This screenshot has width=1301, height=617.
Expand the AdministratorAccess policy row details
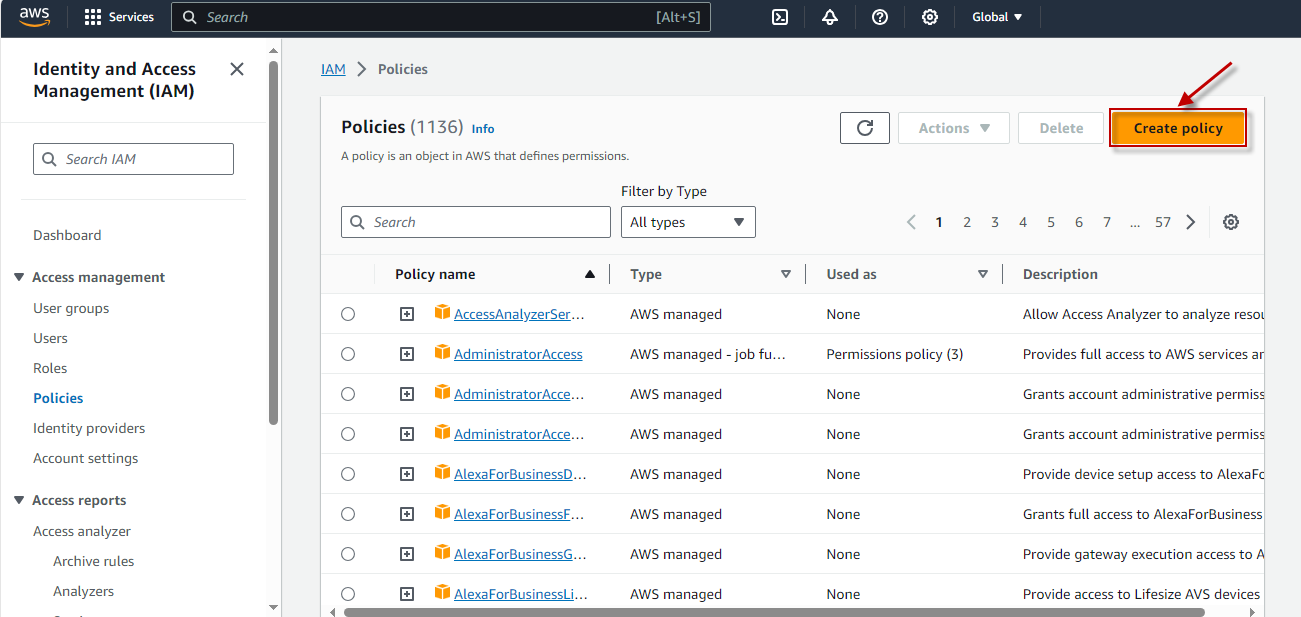tap(407, 354)
